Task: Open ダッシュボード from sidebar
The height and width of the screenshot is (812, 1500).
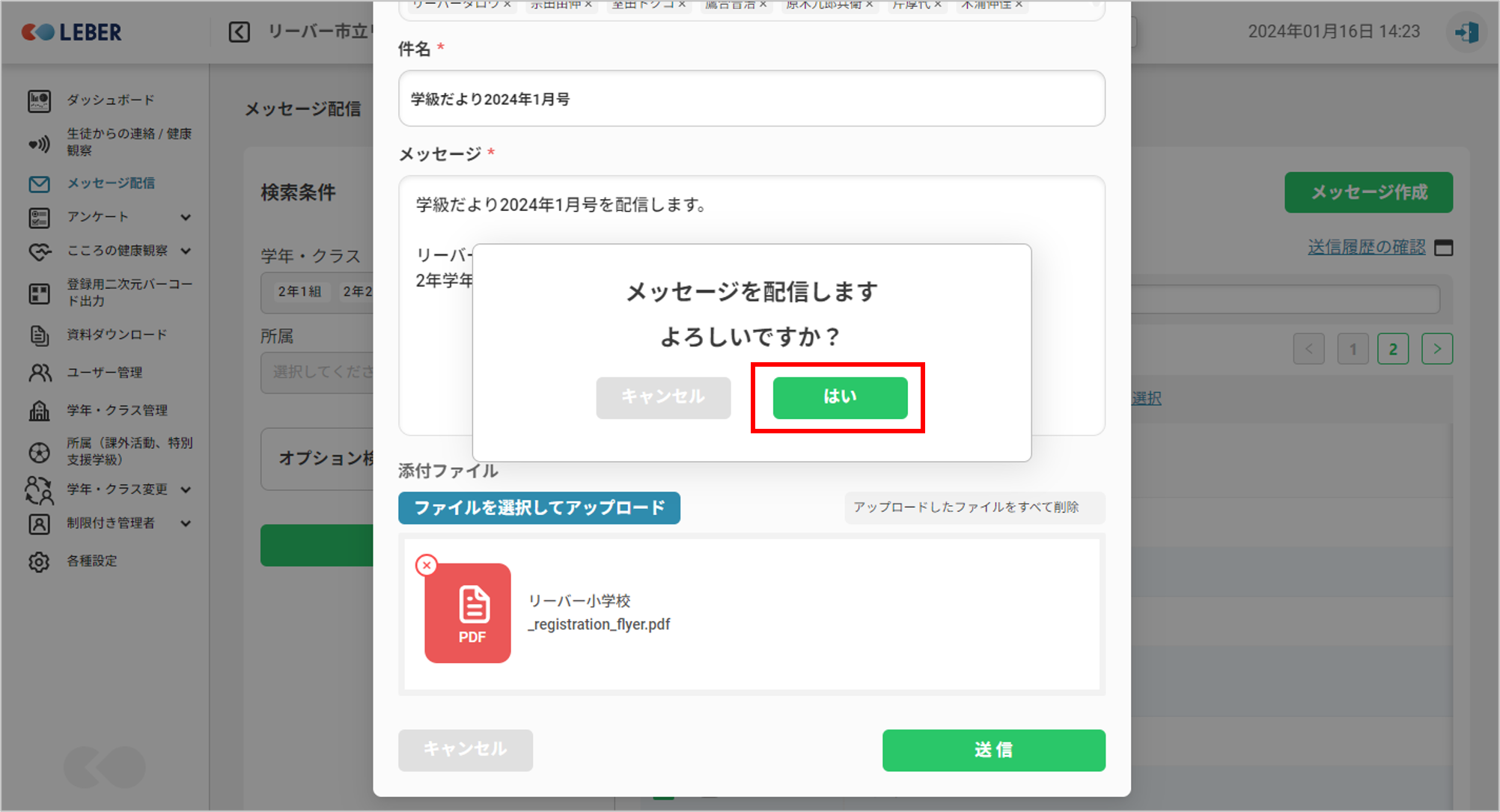Action: point(110,100)
